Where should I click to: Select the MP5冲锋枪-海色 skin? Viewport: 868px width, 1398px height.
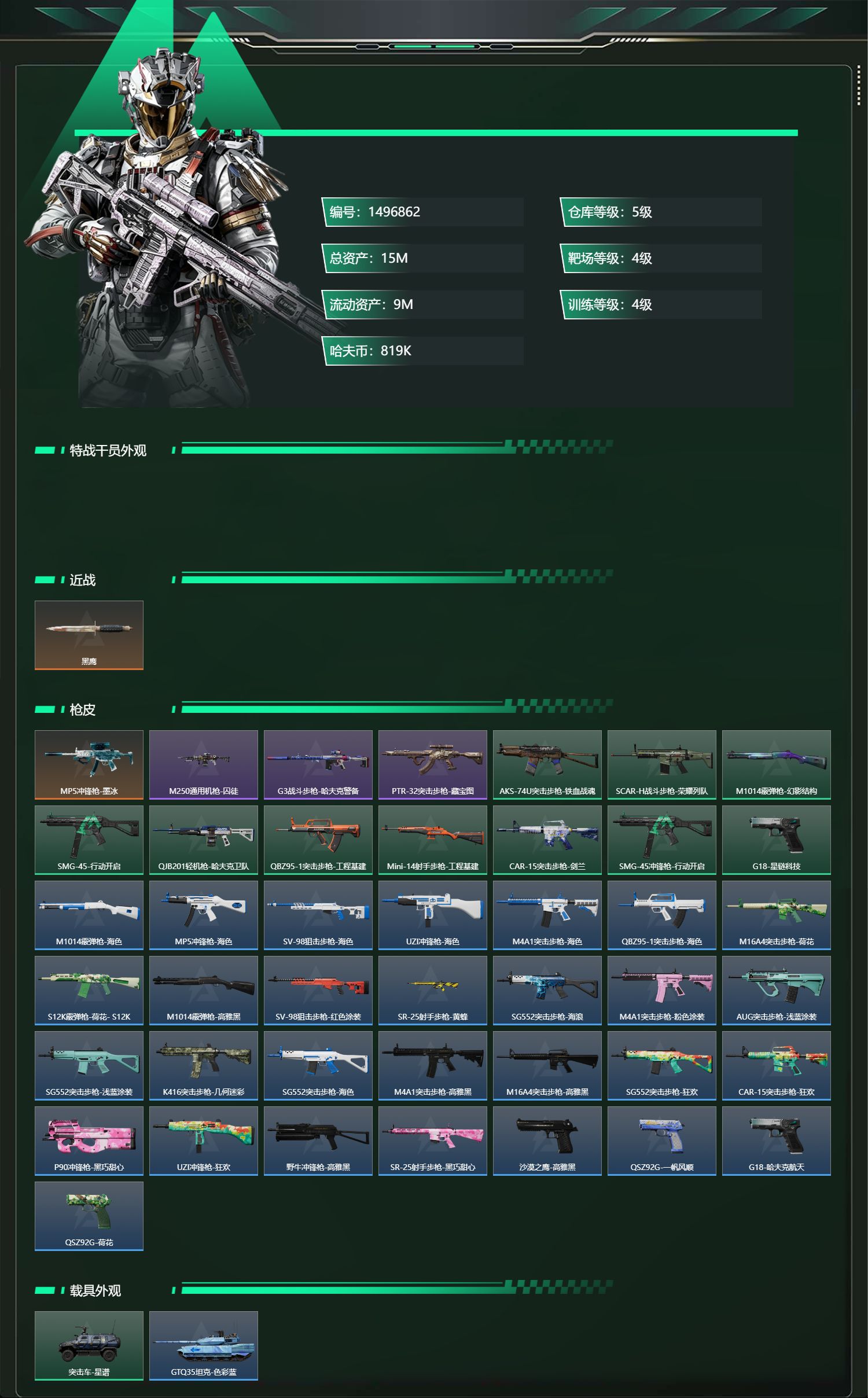(x=204, y=915)
